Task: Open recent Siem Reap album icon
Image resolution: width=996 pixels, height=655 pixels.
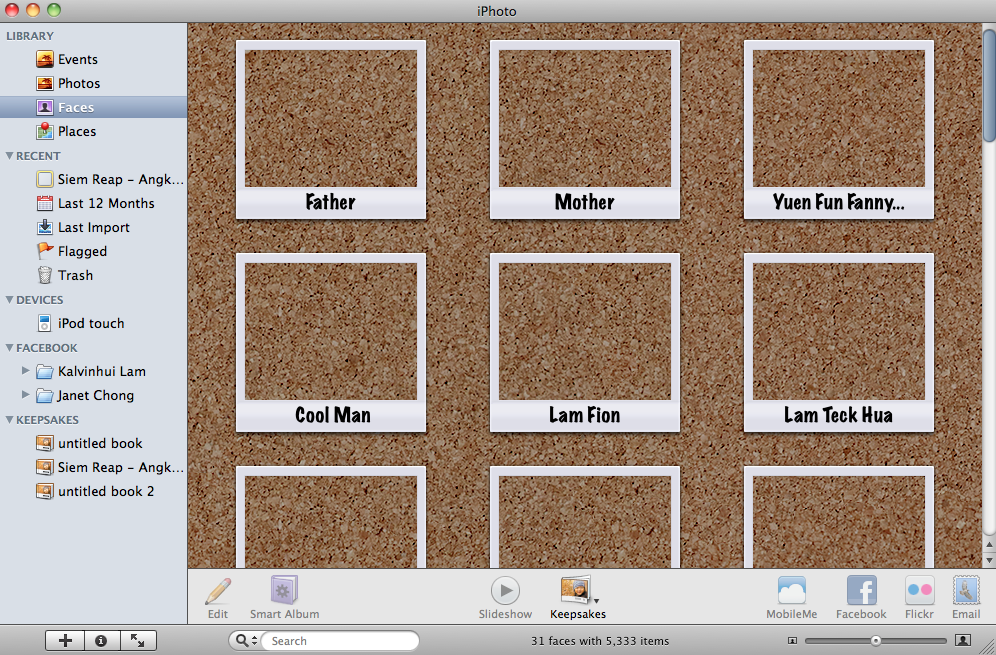Action: point(44,179)
